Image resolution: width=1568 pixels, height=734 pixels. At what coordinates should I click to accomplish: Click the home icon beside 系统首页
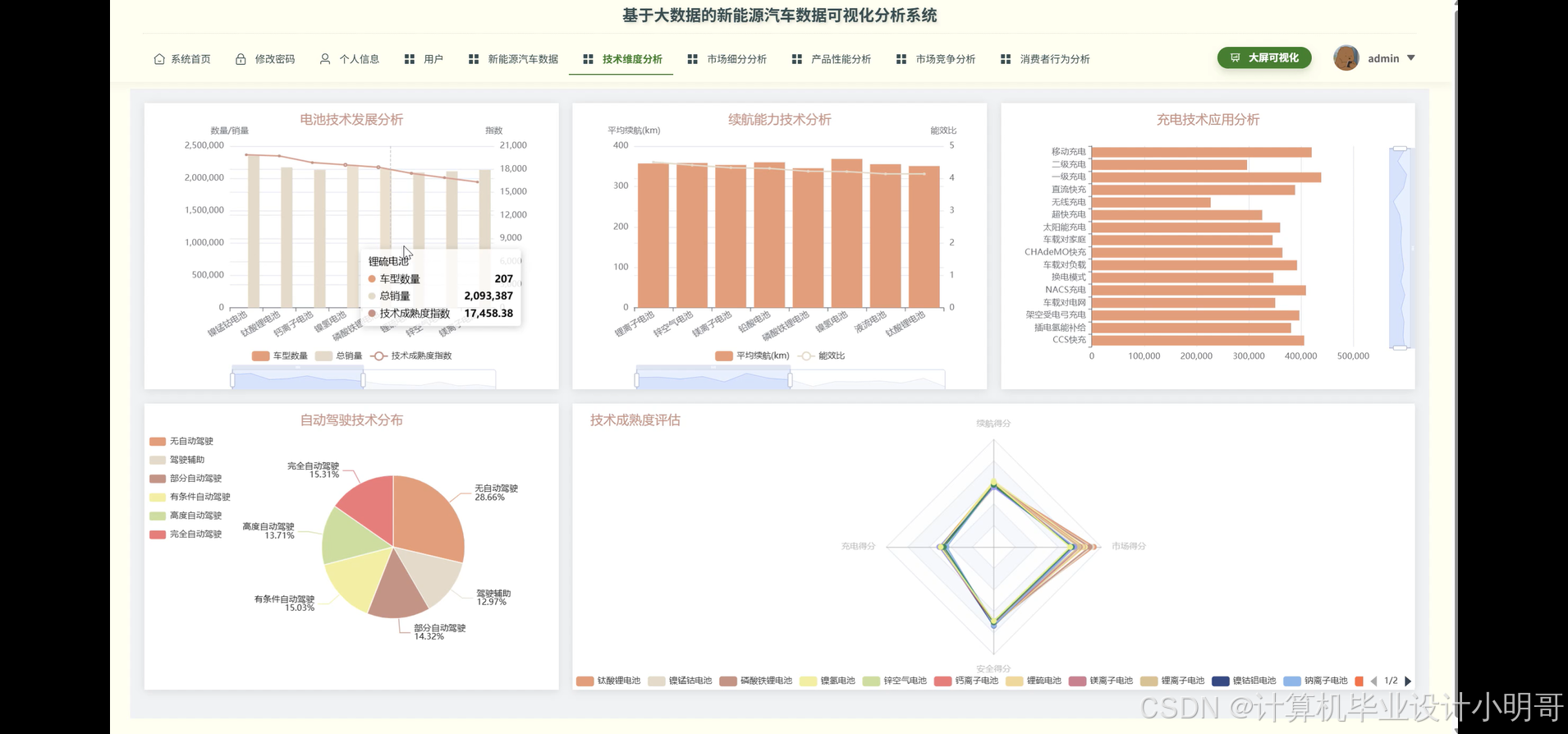(159, 59)
